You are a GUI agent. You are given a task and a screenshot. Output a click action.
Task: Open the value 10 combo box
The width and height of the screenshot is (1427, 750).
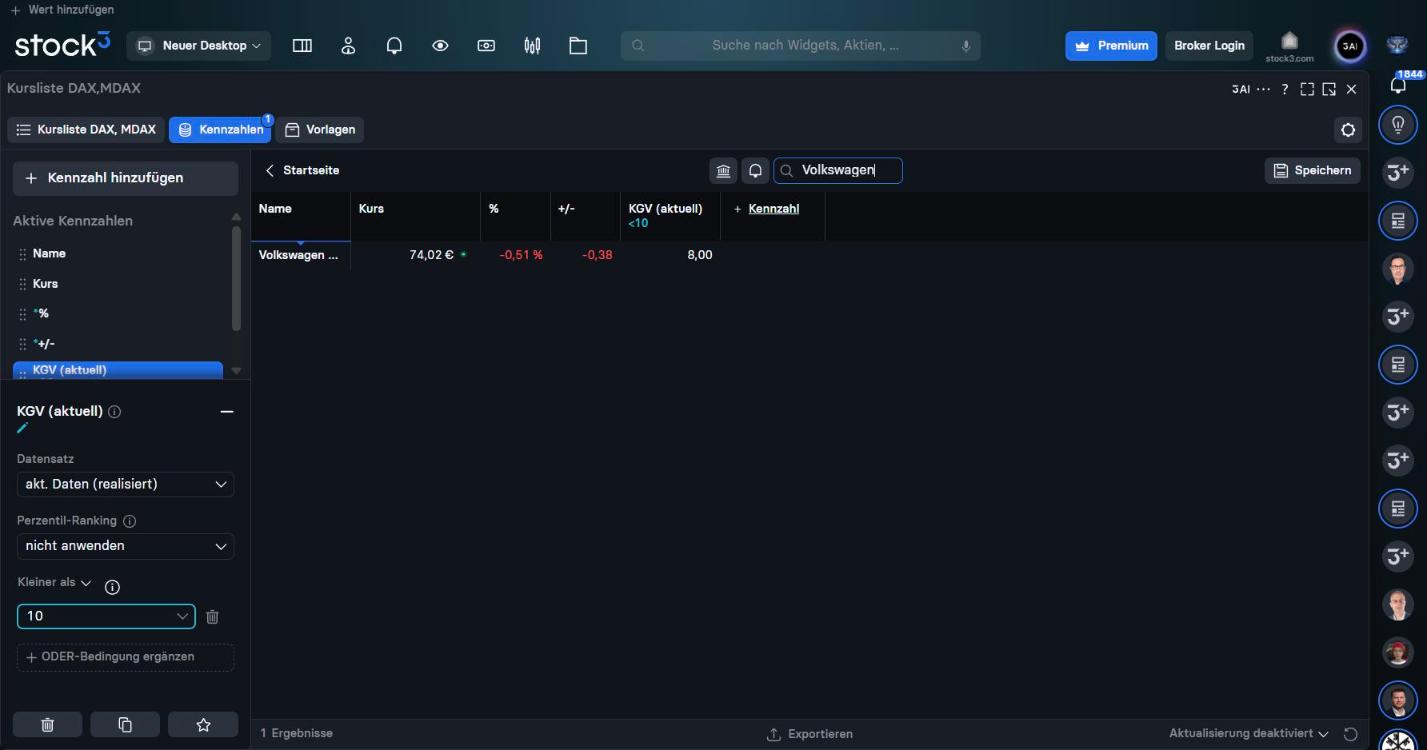106,616
